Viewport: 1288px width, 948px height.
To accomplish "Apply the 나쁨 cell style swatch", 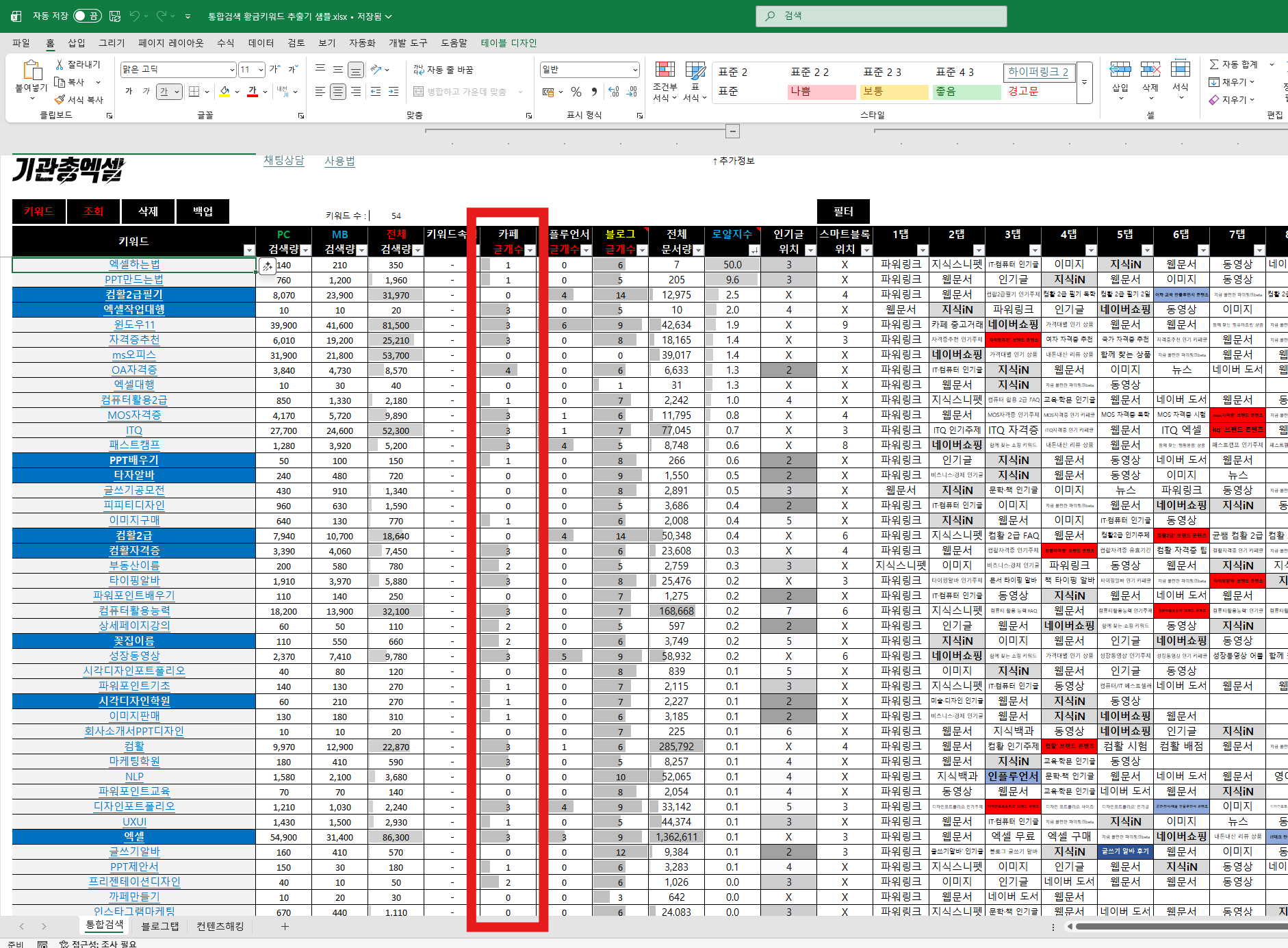I will (x=821, y=92).
